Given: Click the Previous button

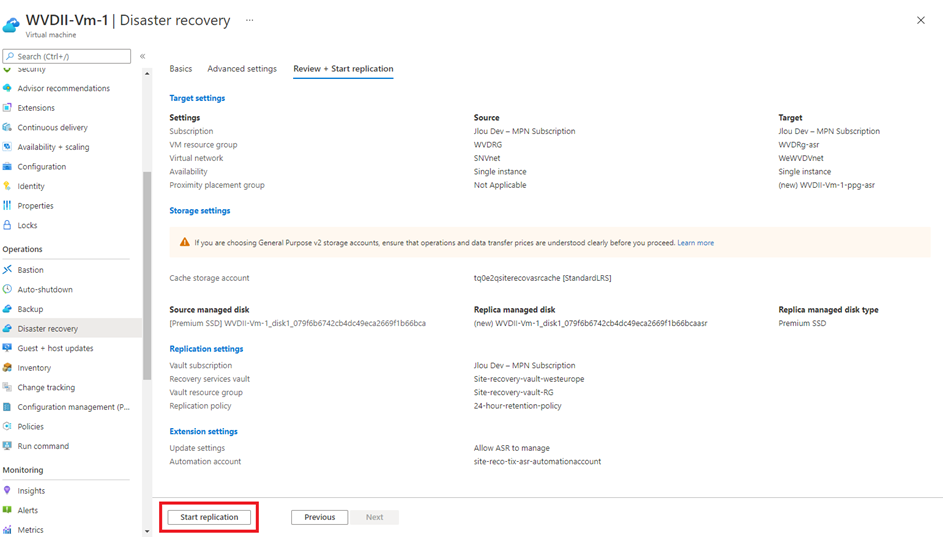Looking at the screenshot, I should pos(319,517).
